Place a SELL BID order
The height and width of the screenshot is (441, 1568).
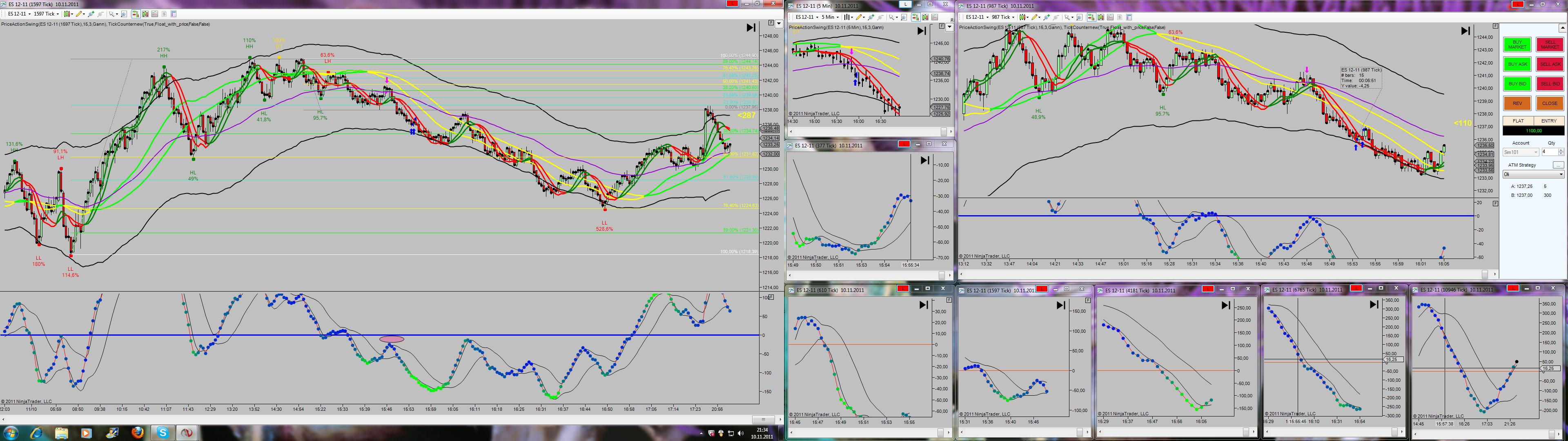click(1550, 83)
